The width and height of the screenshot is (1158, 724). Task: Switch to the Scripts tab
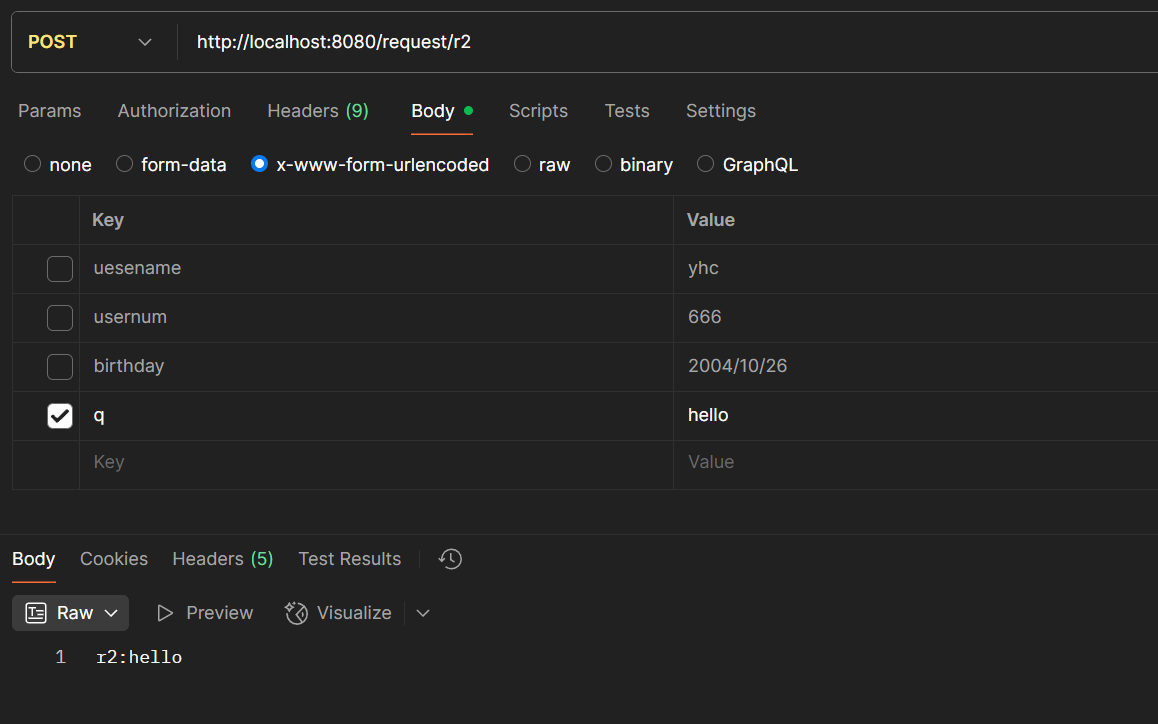click(x=538, y=111)
